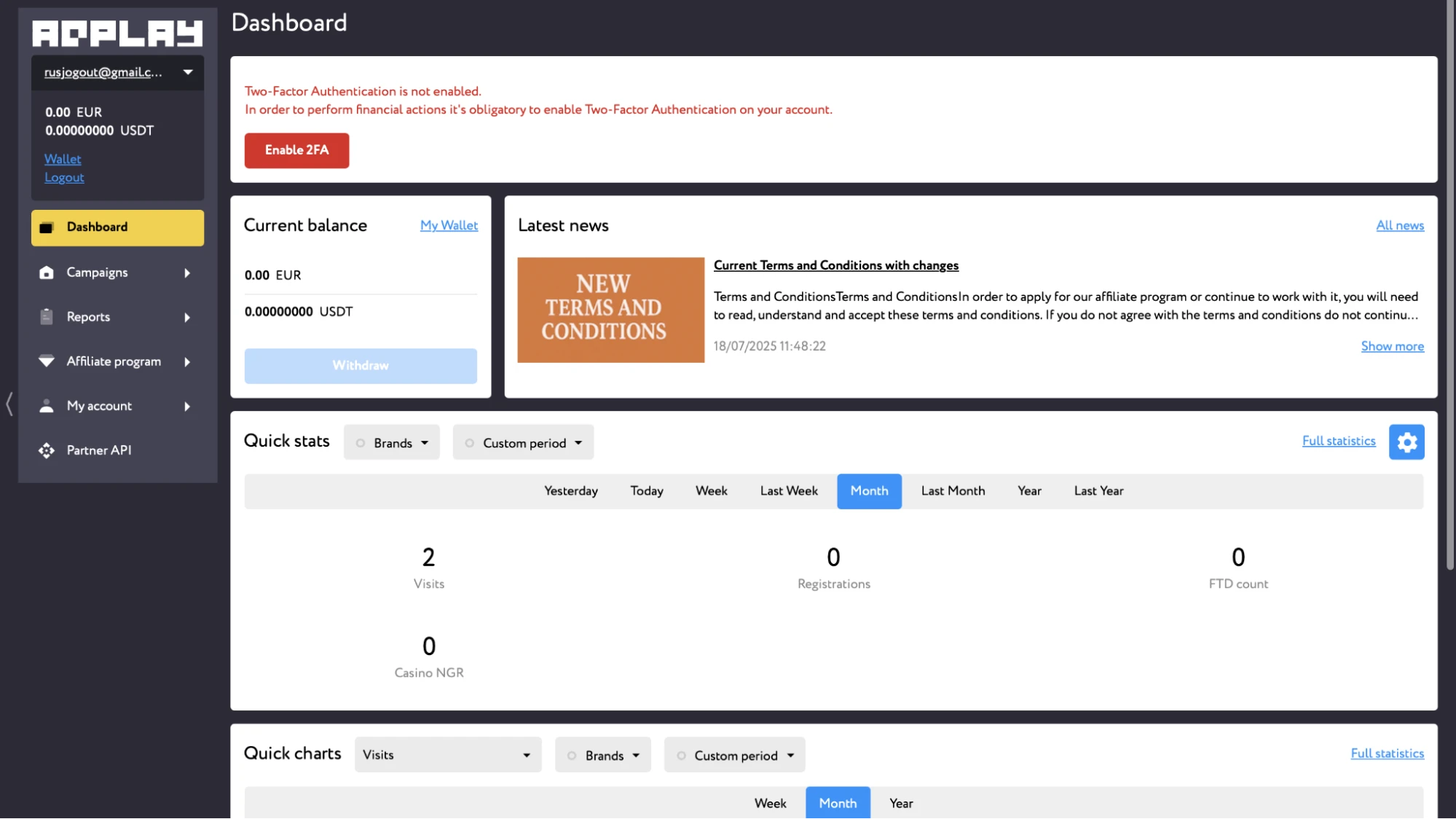
Task: Click the Partner API icon
Action: (x=47, y=450)
